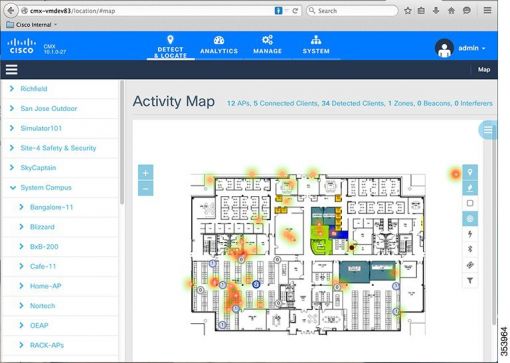Click the access points radar icon
This screenshot has width=510, height=363.
[470, 219]
